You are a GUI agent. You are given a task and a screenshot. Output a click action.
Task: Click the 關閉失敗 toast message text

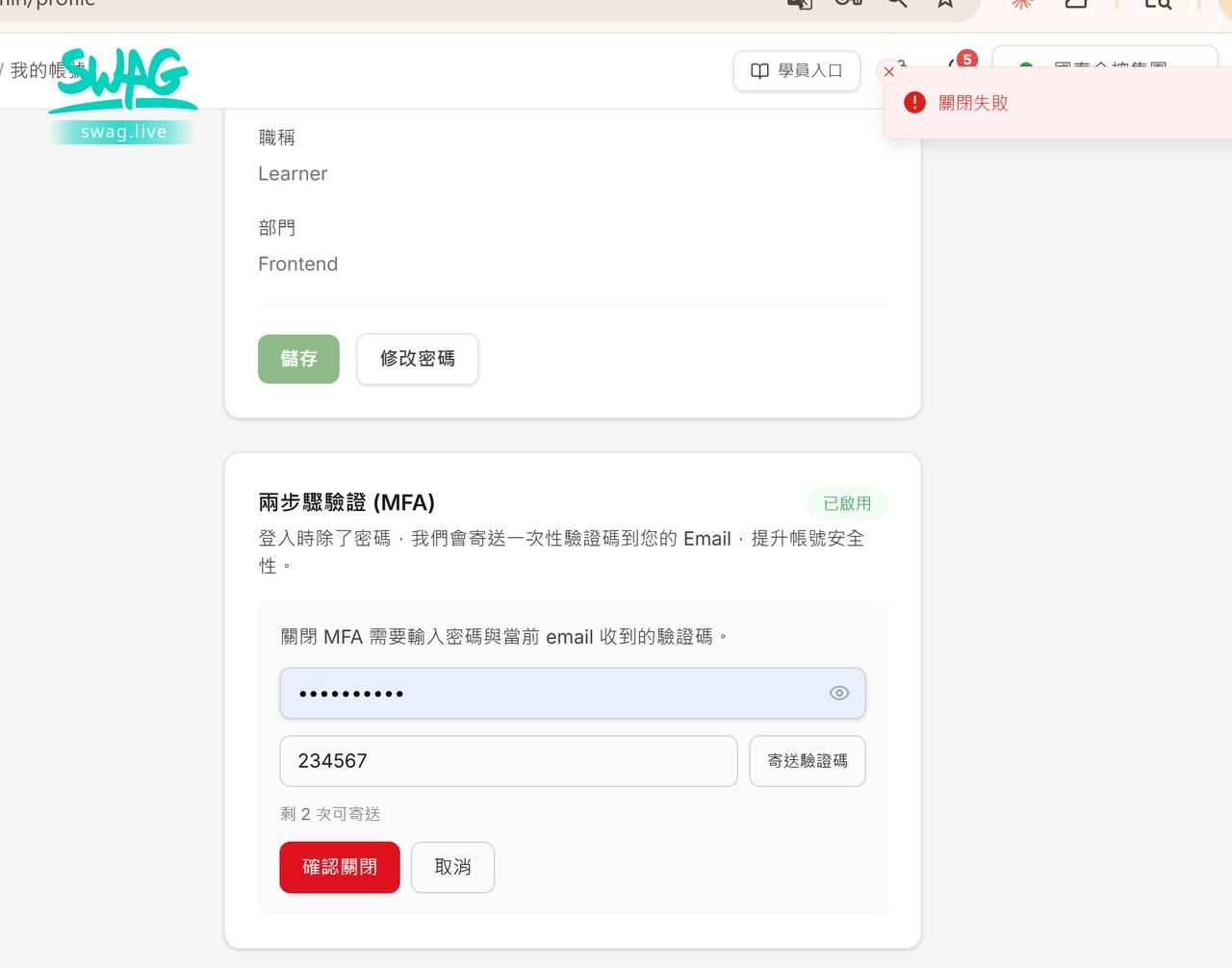point(973,103)
